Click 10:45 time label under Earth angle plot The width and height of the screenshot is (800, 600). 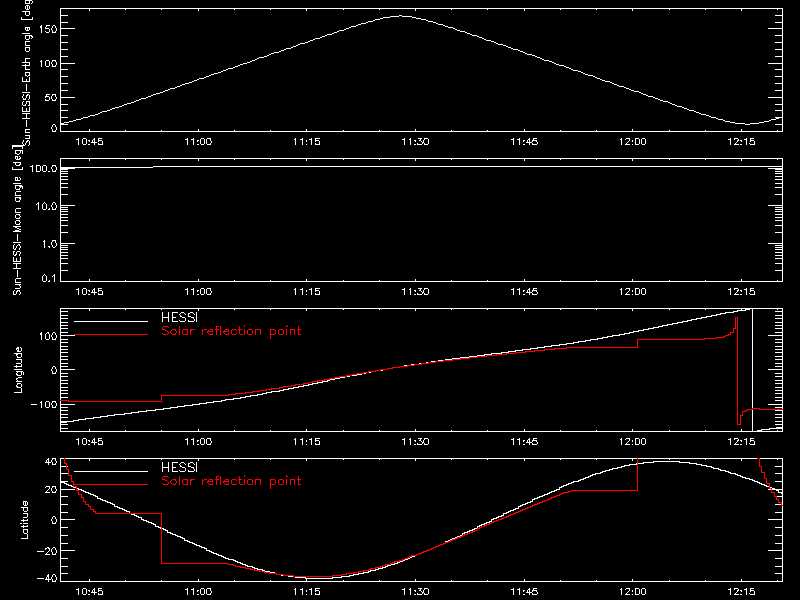tap(89, 142)
